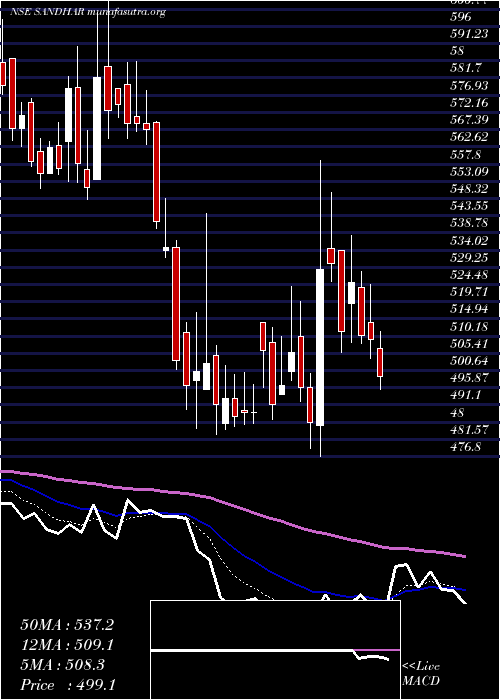Screen dimensions: 500x700
Task: Select the 481.57 price level
Action: coord(469,429)
